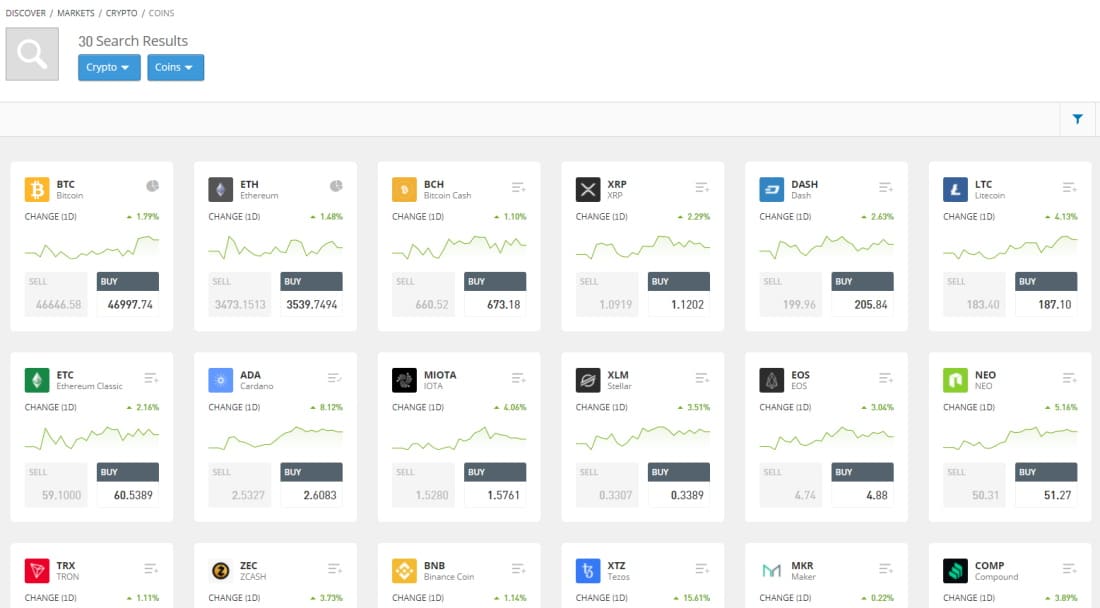Buy DASH at 205.84
Image resolution: width=1100 pixels, height=608 pixels.
tap(863, 295)
